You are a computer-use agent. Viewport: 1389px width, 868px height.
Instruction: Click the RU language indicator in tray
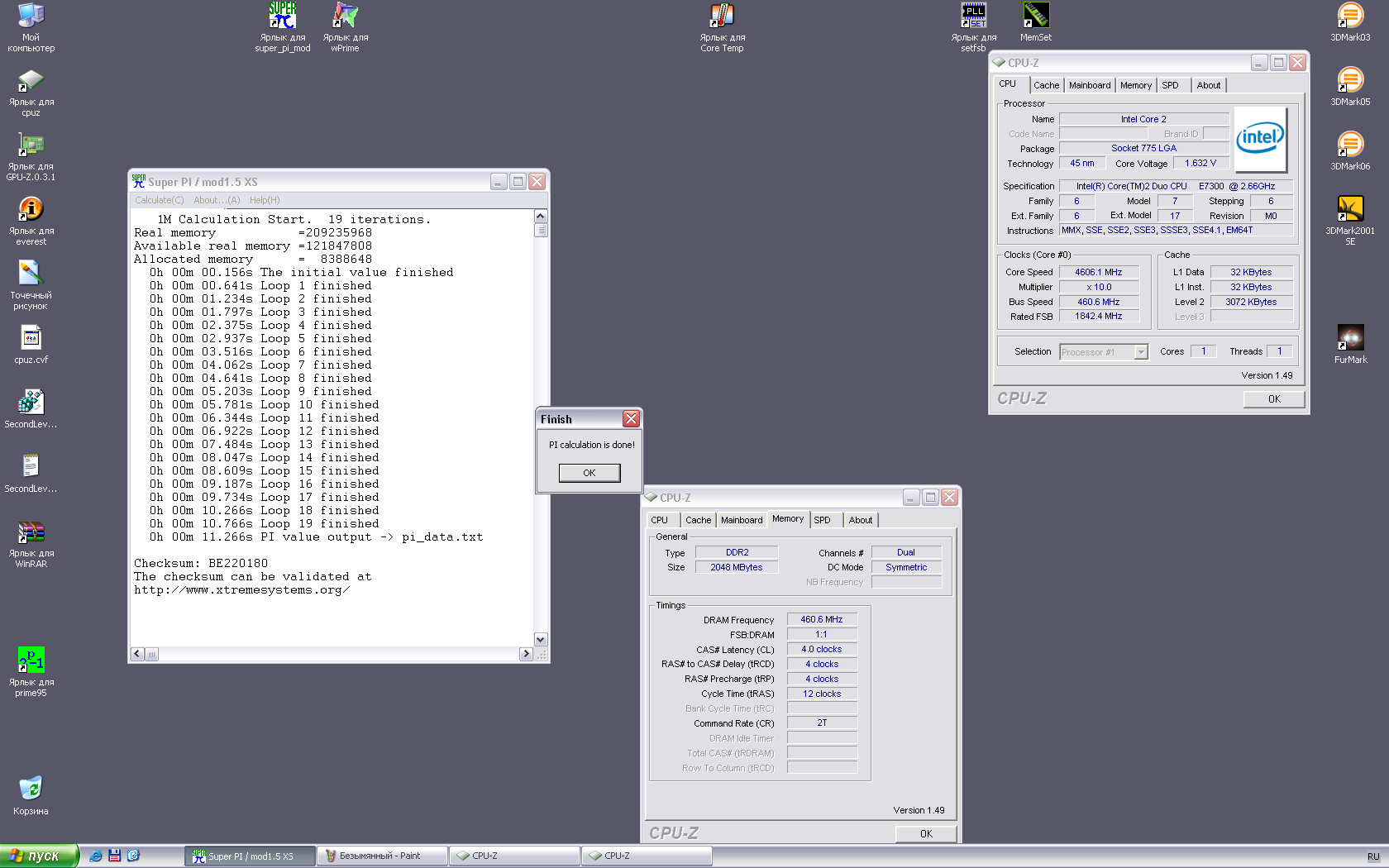tap(1372, 856)
